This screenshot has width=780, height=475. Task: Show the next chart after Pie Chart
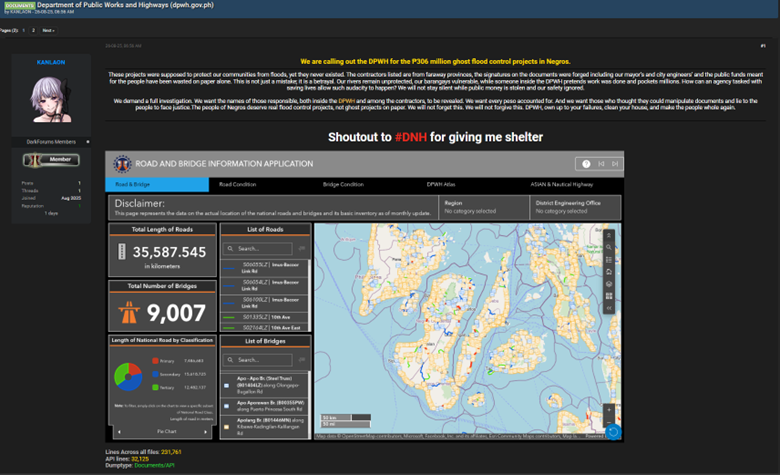(x=205, y=432)
